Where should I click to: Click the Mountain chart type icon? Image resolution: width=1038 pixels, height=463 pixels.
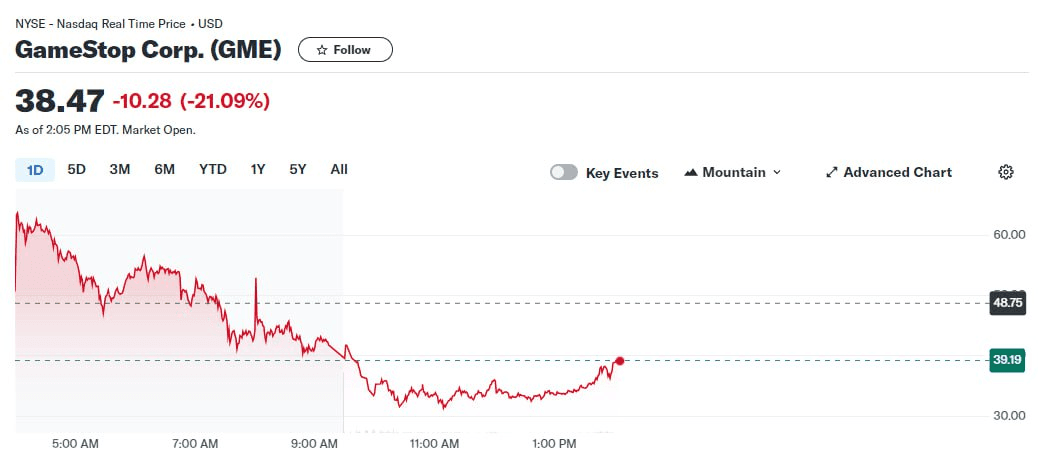click(691, 173)
